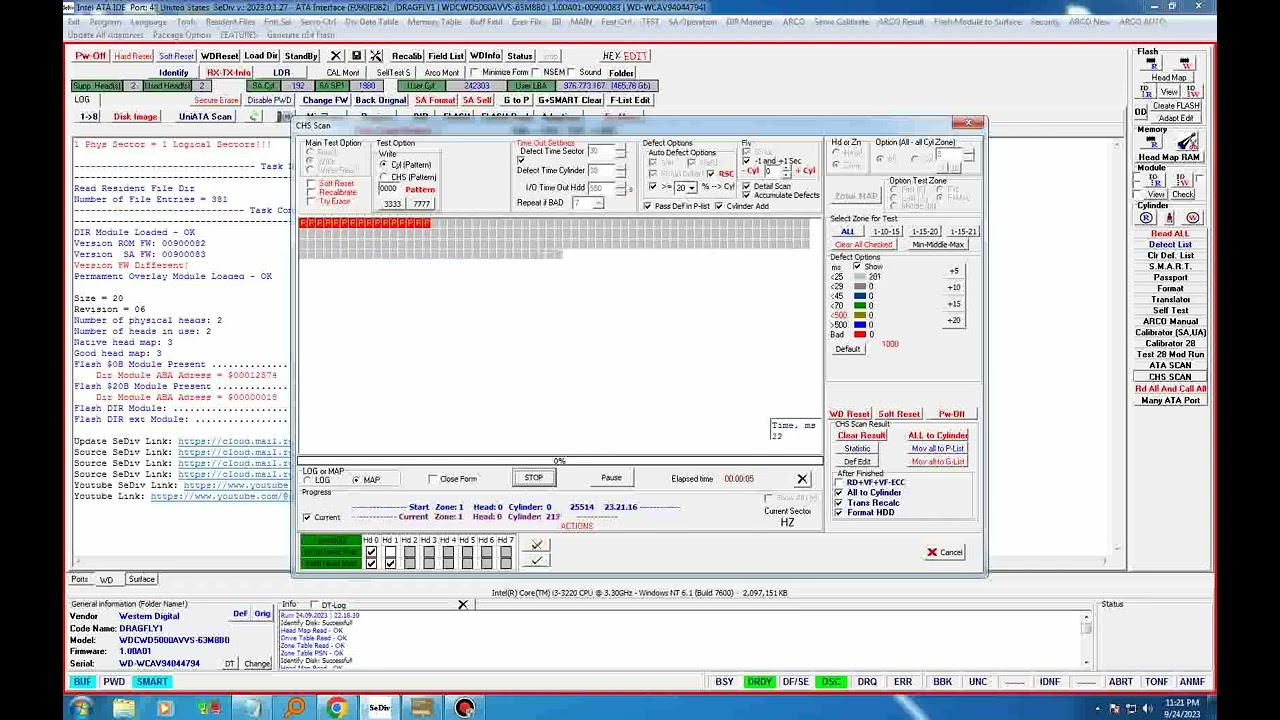Viewport: 1280px width, 720px height.
Task: Select S.M.A.R.T. in right side list
Action: pos(1169,267)
